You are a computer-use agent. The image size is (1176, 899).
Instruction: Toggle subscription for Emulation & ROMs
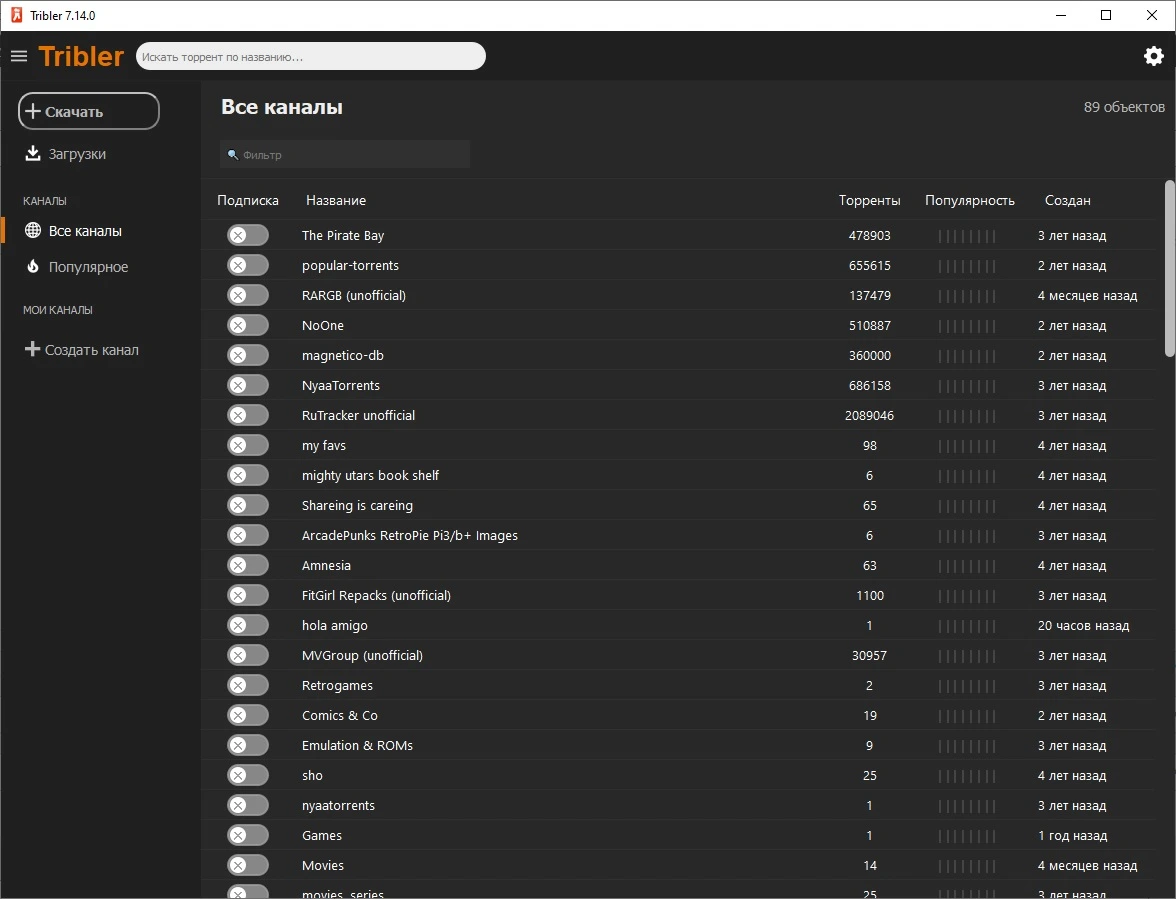point(248,745)
